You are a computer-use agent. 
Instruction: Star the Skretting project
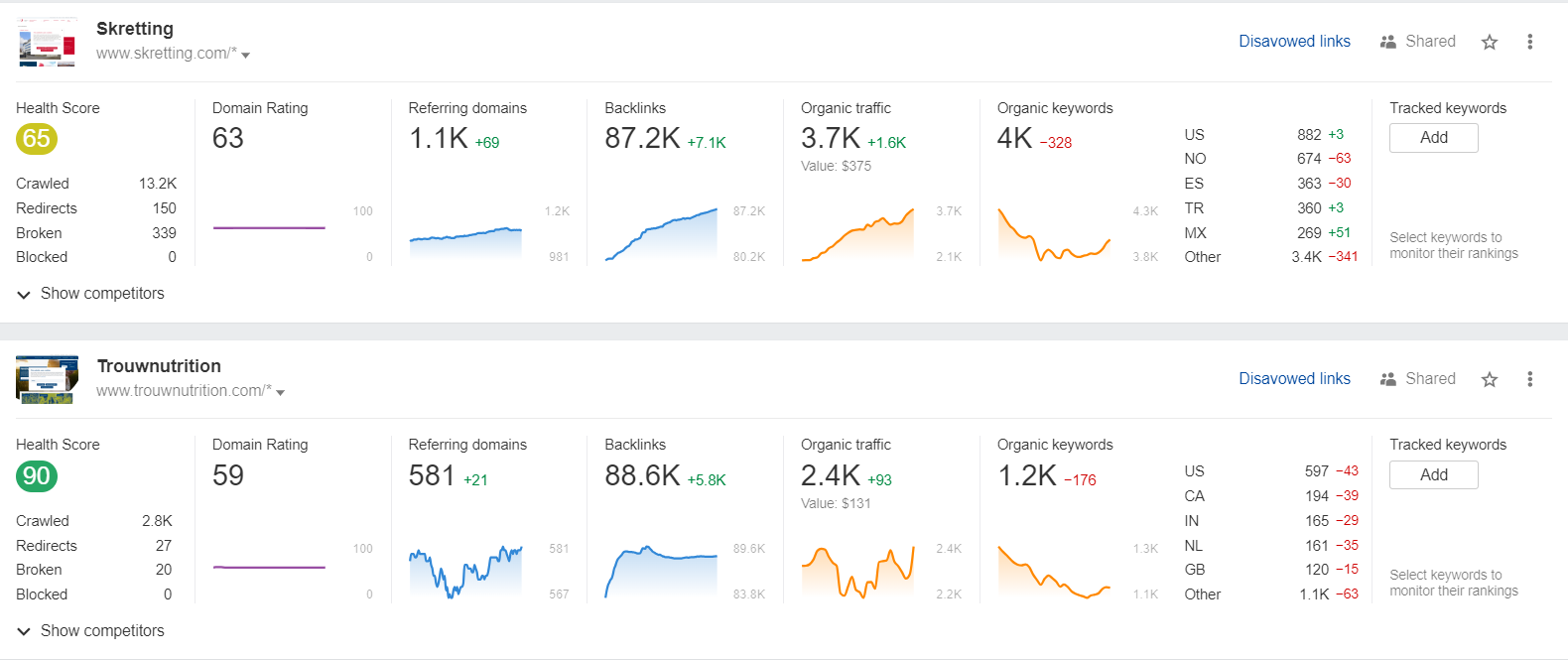[x=1489, y=42]
